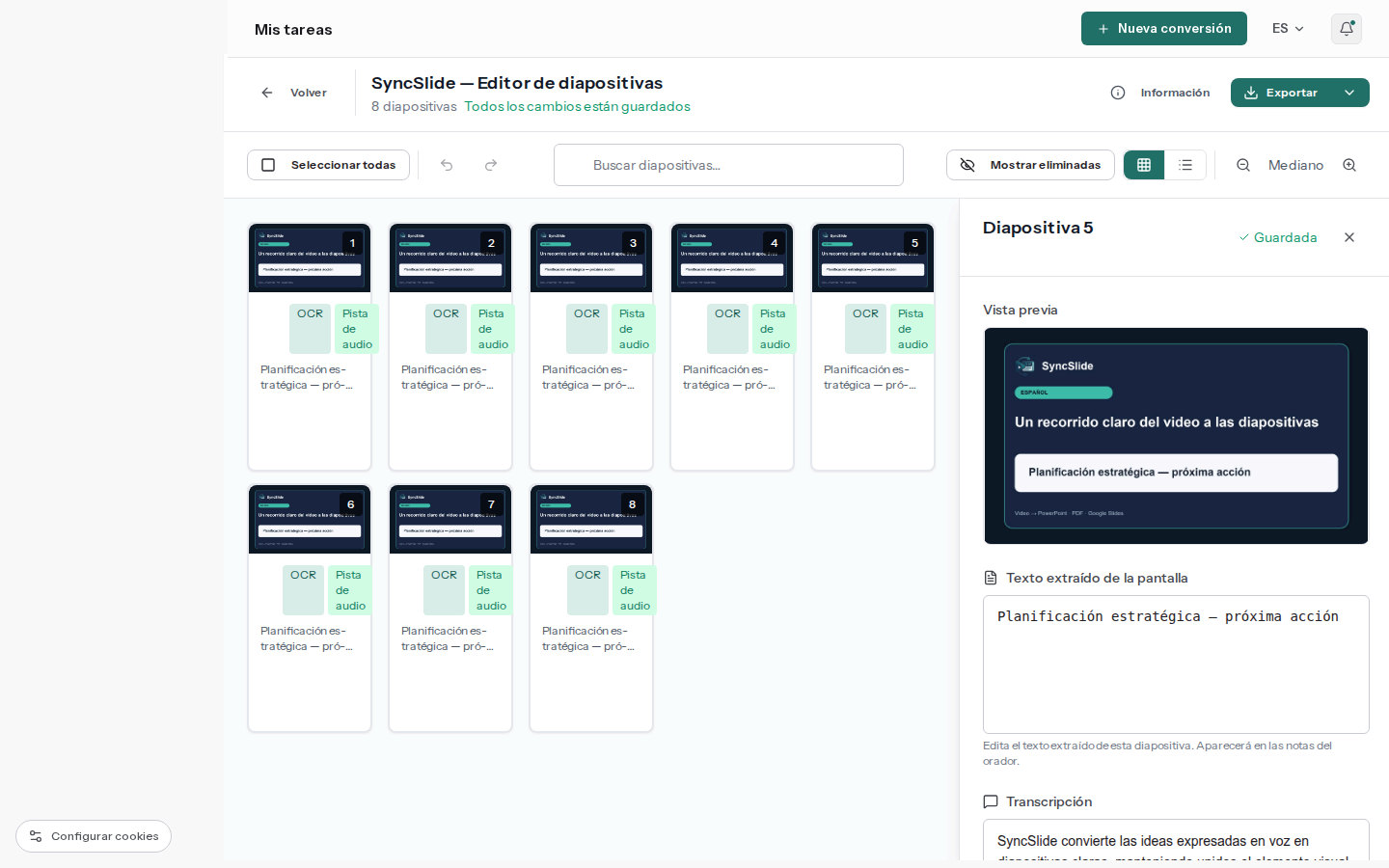Switch to list view
The height and width of the screenshot is (868, 1389).
[x=1185, y=165]
